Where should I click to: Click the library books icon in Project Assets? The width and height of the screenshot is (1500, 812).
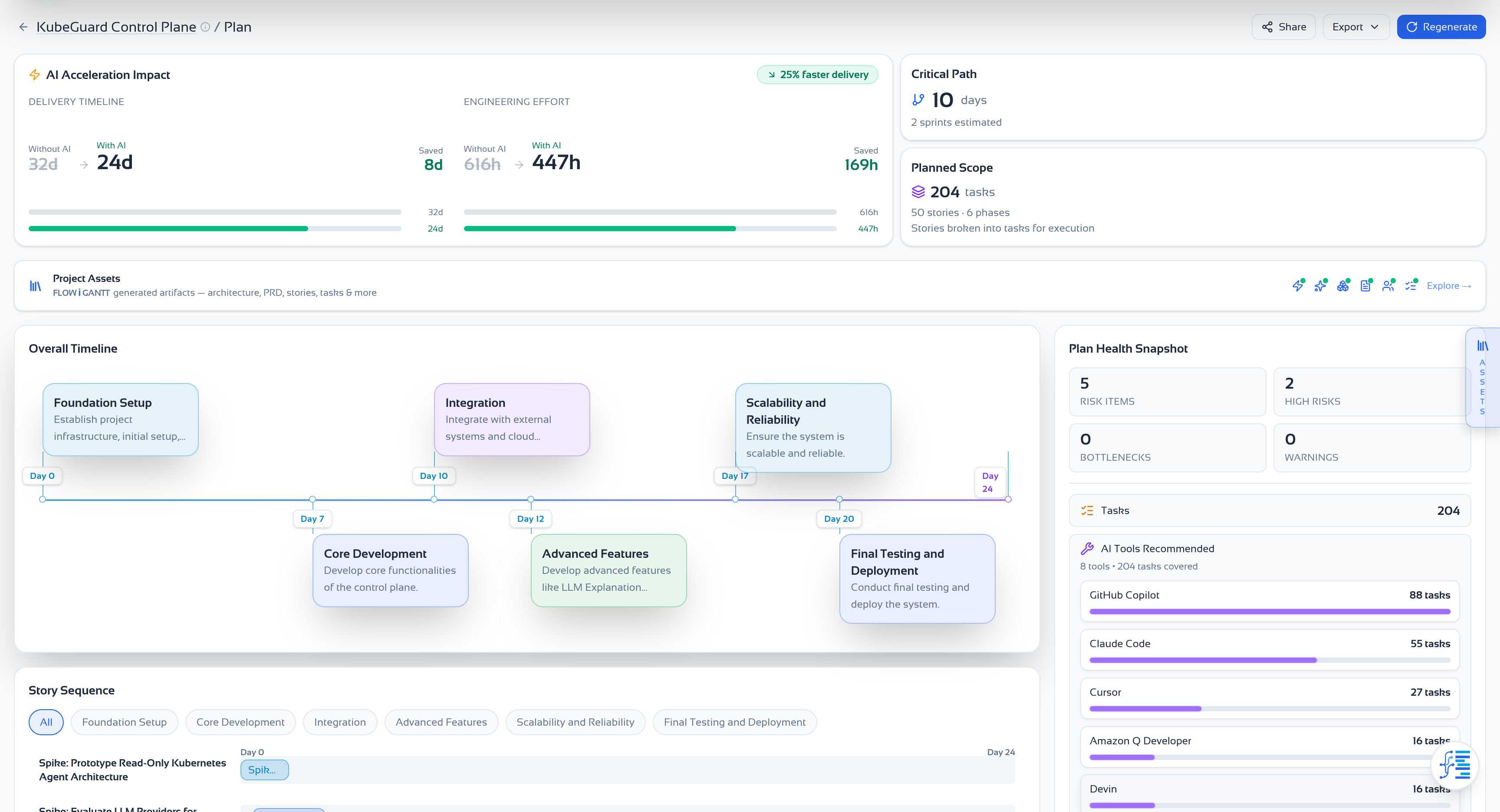pyautogui.click(x=36, y=286)
